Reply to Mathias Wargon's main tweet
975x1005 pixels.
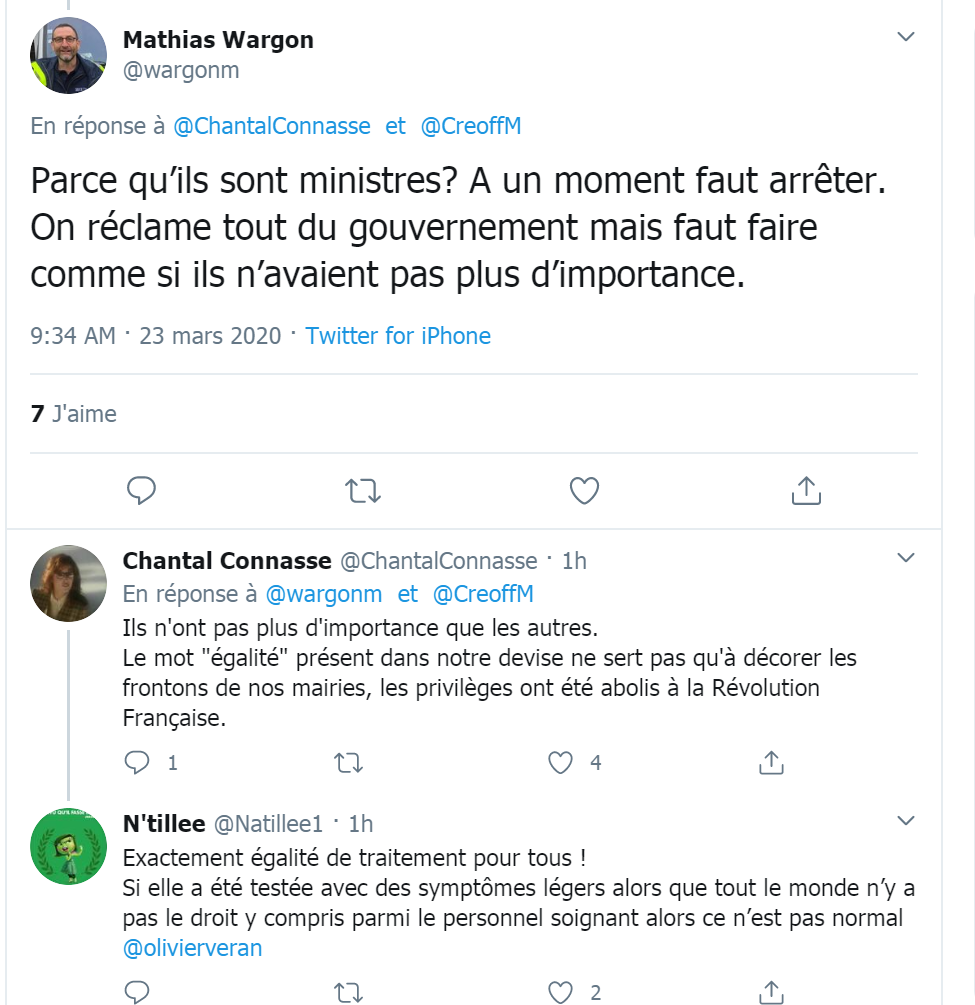coord(142,490)
